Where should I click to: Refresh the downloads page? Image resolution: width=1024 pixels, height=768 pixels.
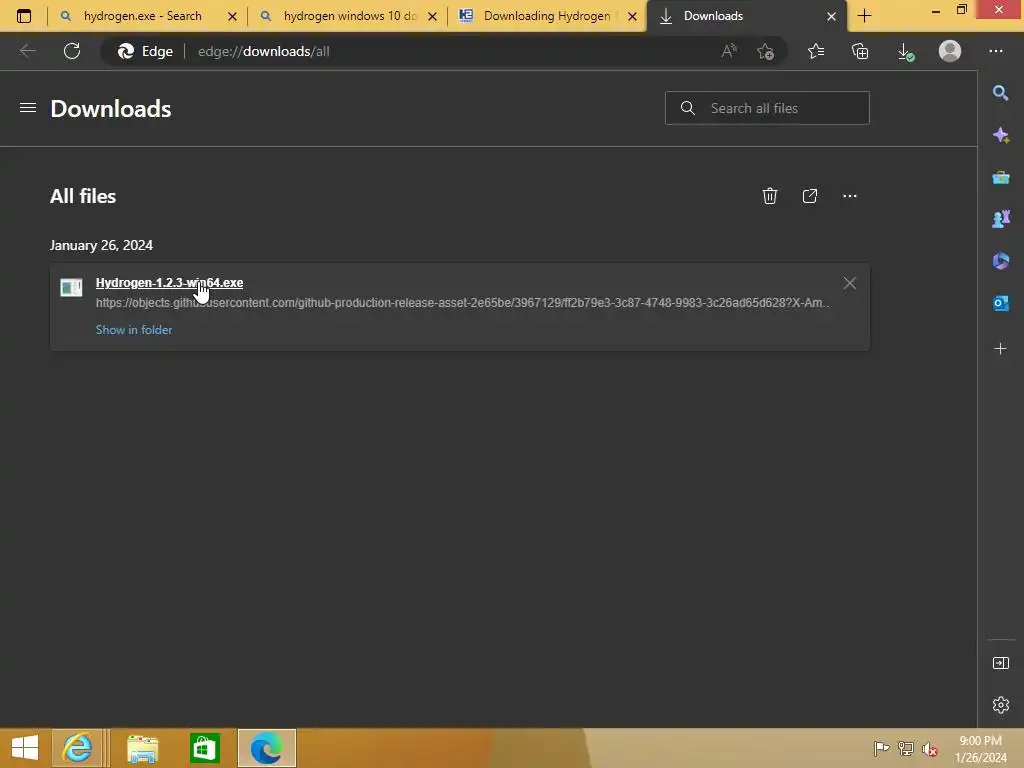[72, 51]
